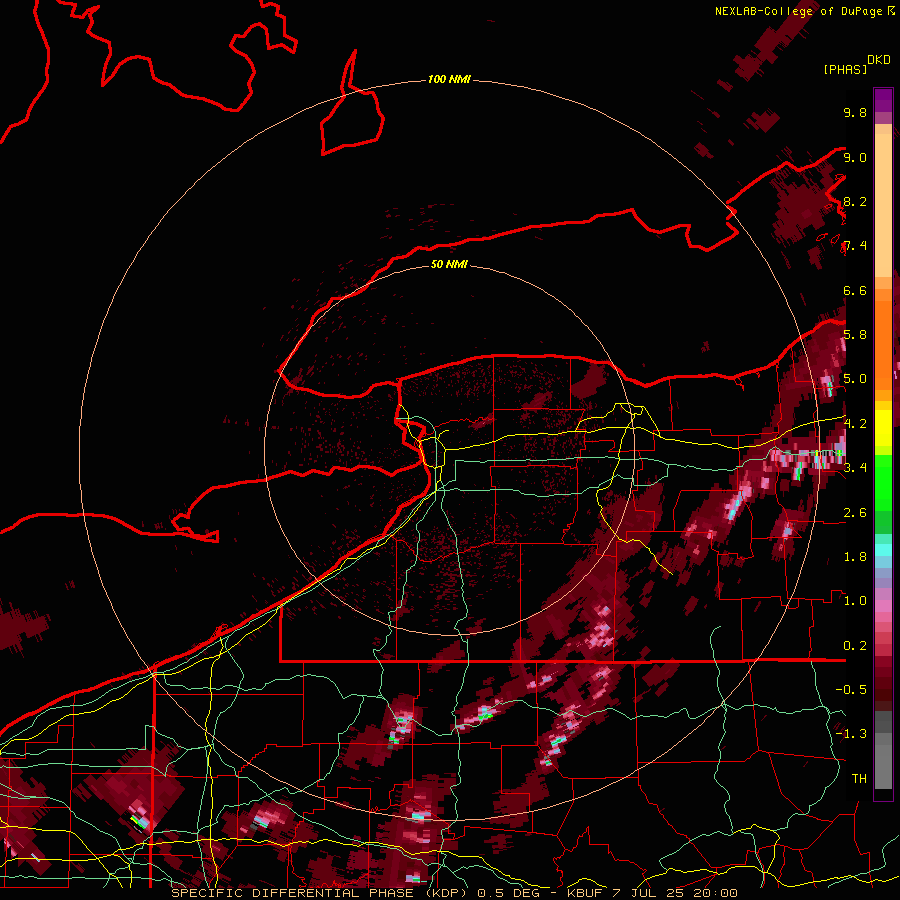Click the 1.0 scale value
The image size is (900, 900).
tap(855, 601)
